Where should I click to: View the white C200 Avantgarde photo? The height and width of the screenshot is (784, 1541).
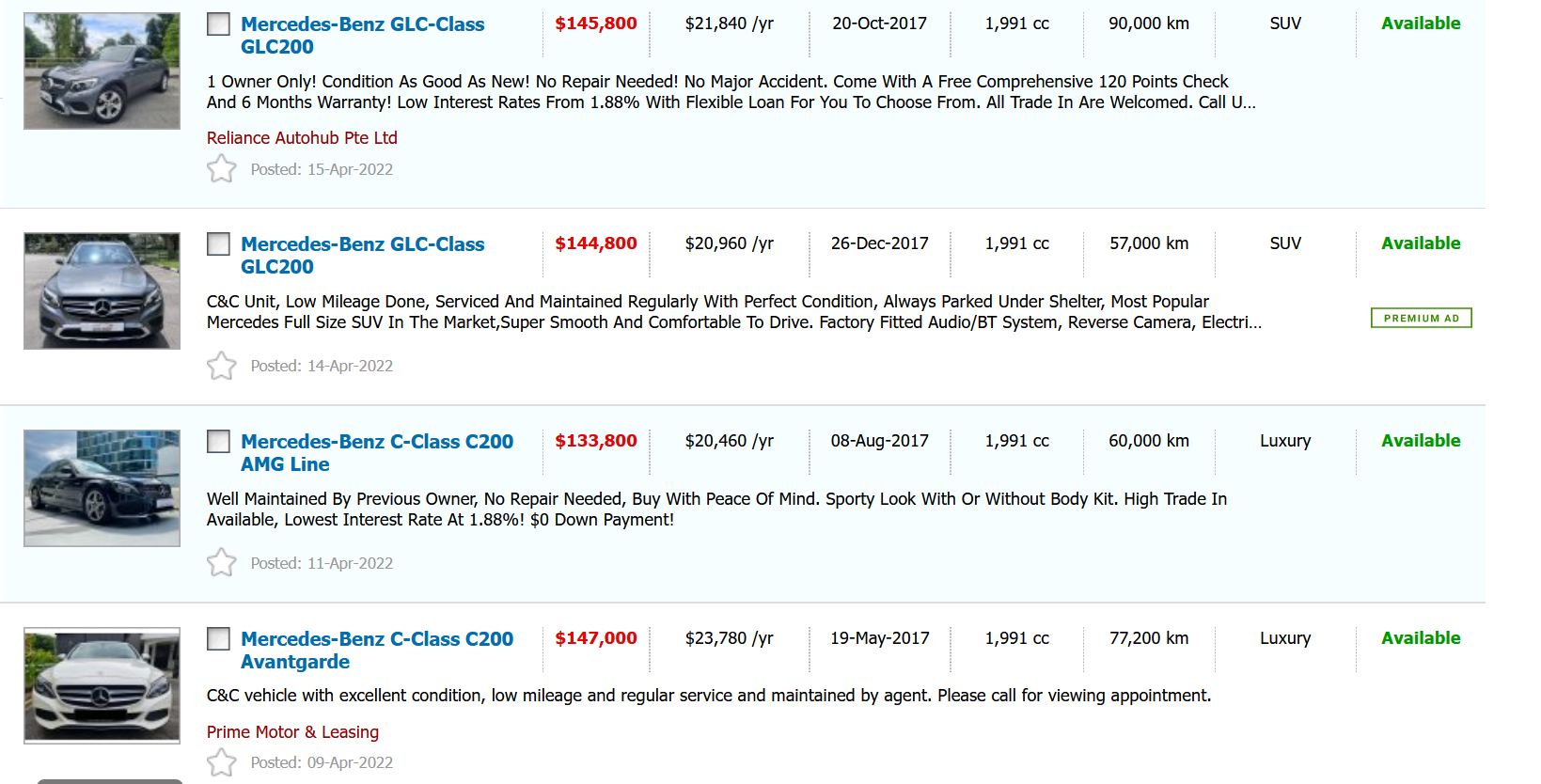[102, 686]
